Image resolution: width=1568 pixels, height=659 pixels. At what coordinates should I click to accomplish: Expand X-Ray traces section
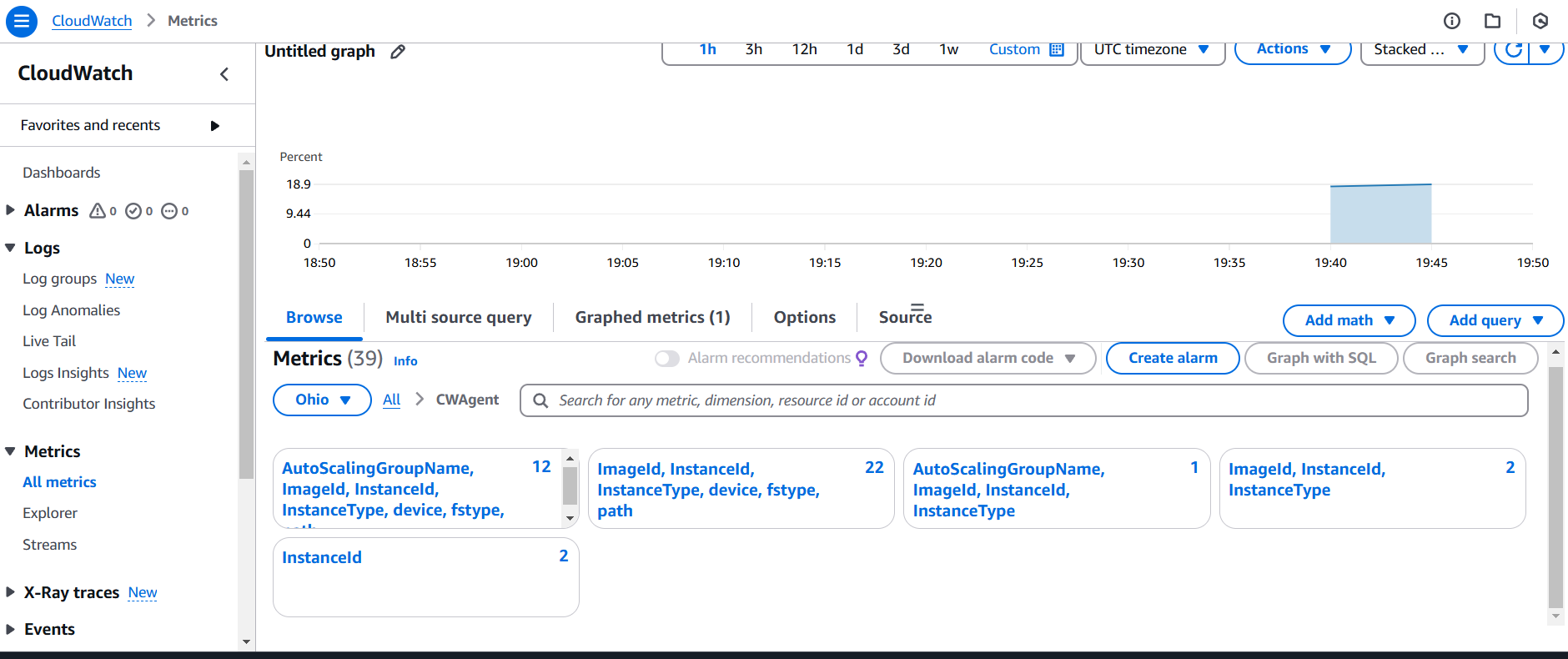click(x=10, y=592)
